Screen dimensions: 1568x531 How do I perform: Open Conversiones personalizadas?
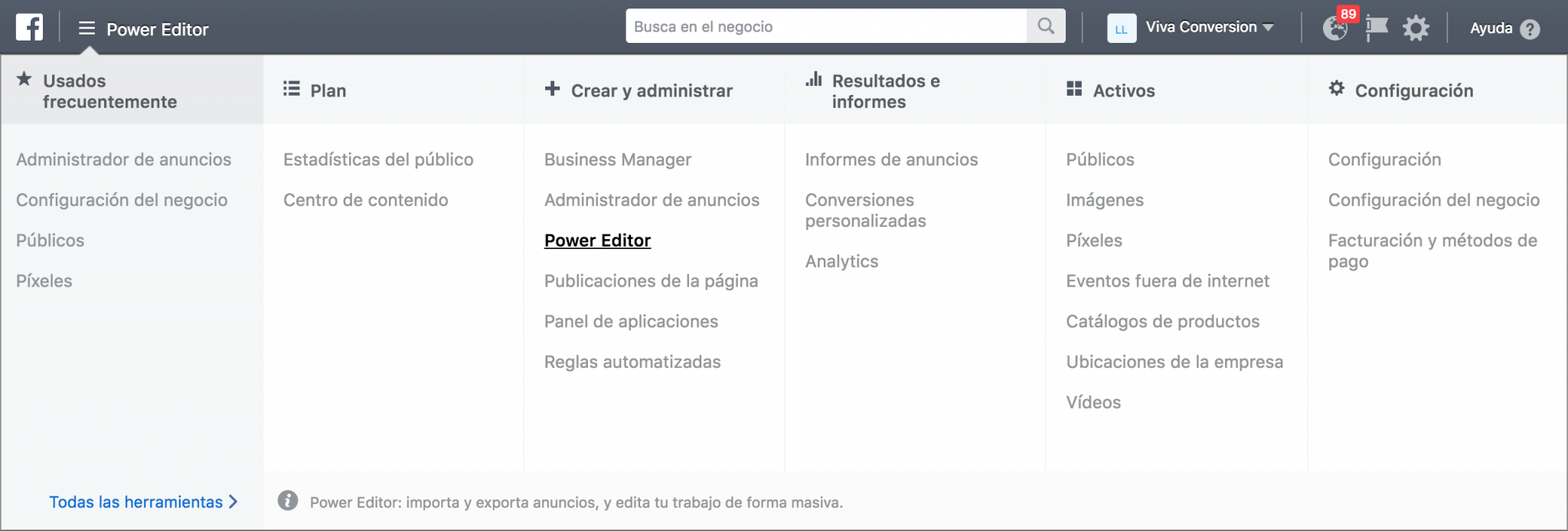[x=865, y=211]
